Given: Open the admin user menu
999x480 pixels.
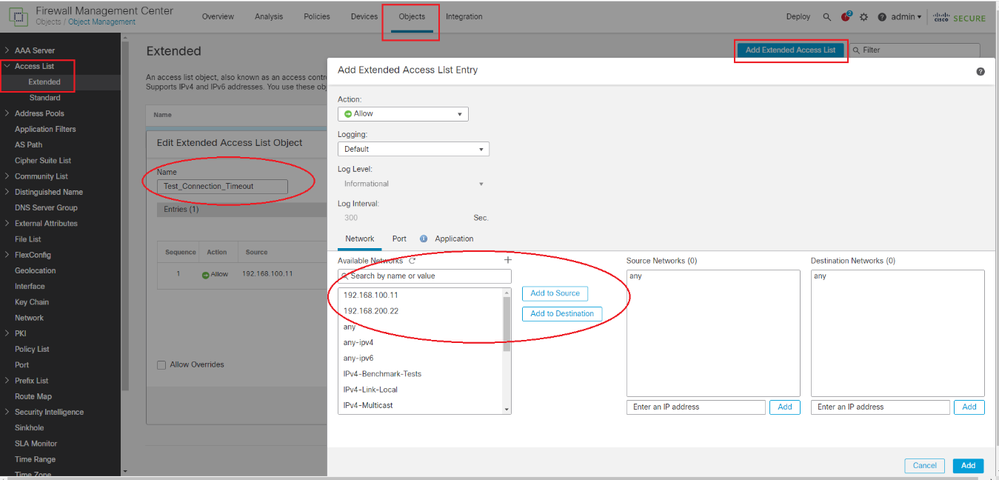Looking at the screenshot, I should coord(906,17).
